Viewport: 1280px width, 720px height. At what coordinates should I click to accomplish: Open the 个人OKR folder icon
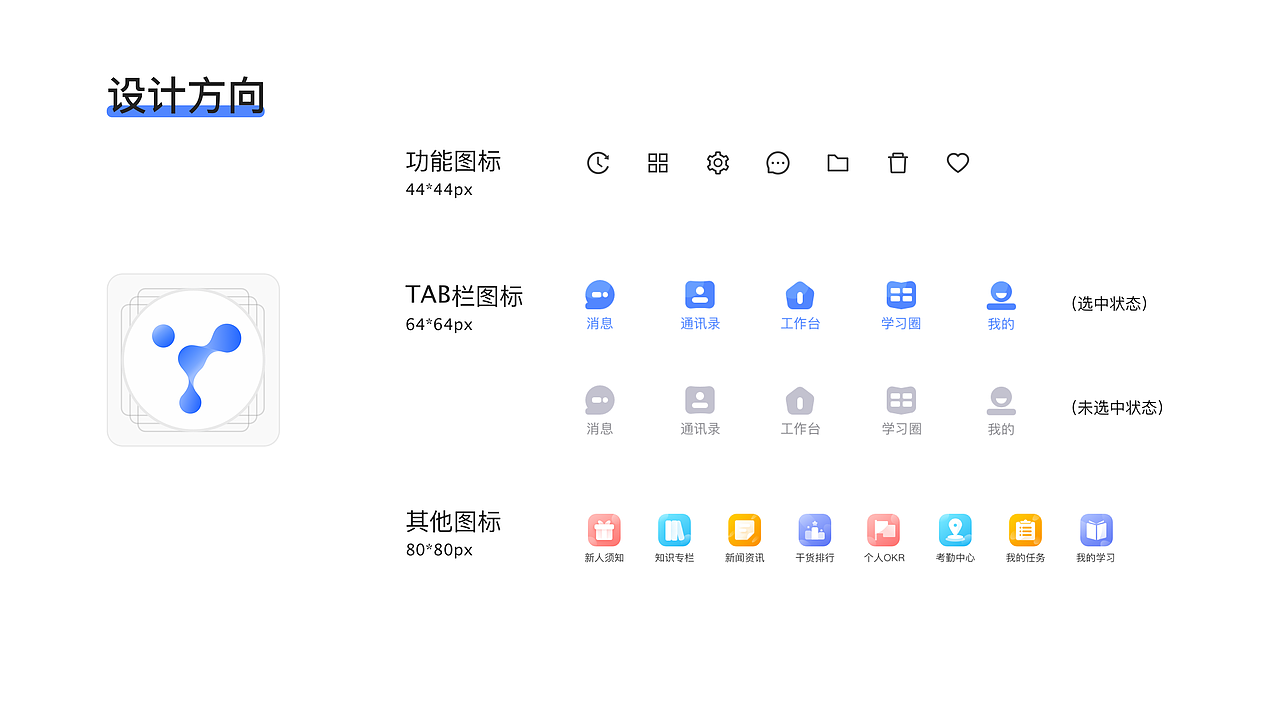coord(884,530)
